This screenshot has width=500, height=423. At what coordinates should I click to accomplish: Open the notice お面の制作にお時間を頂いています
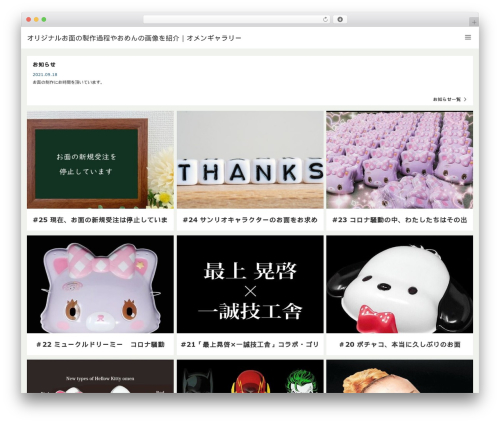[68, 82]
